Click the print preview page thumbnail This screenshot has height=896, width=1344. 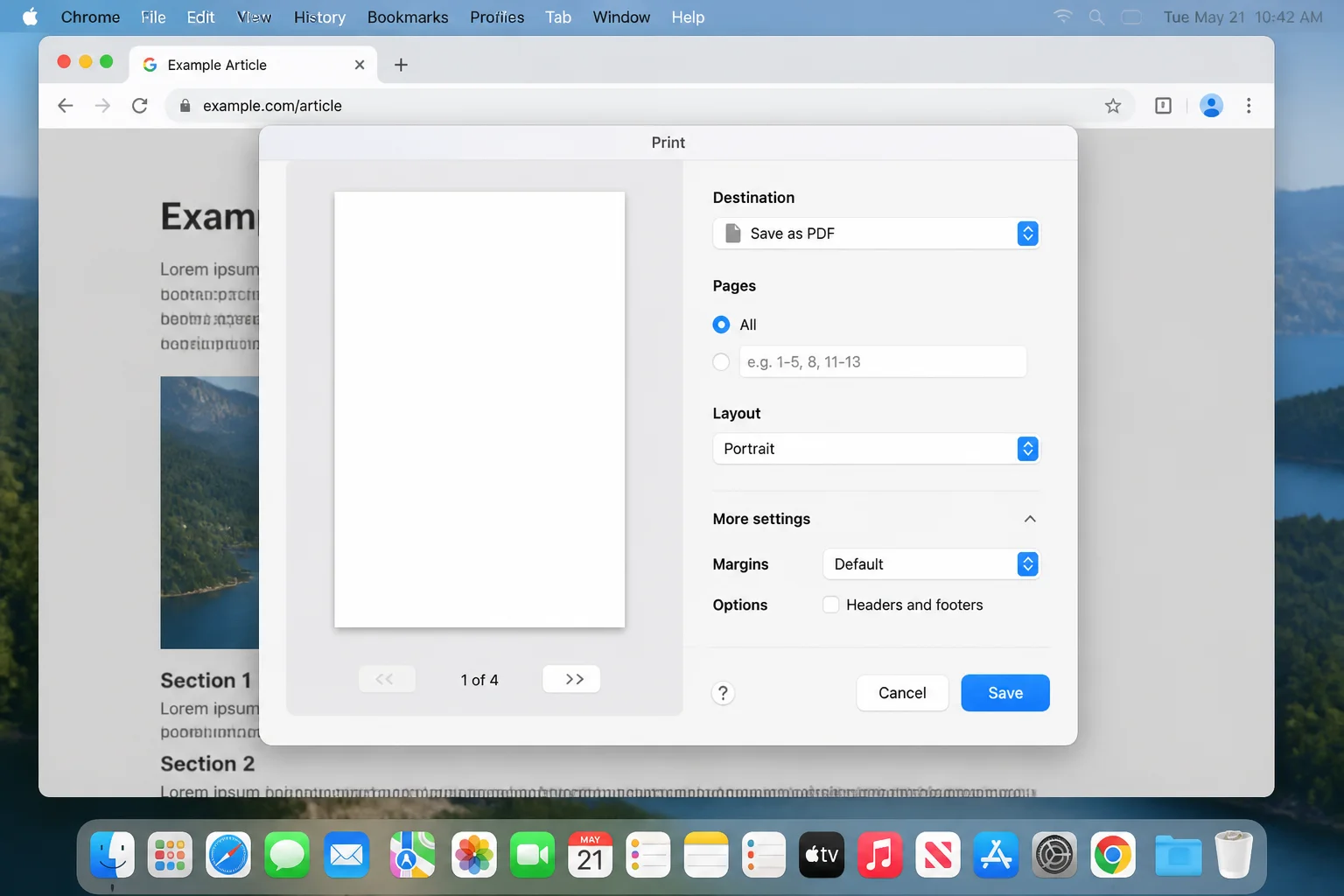[x=479, y=409]
